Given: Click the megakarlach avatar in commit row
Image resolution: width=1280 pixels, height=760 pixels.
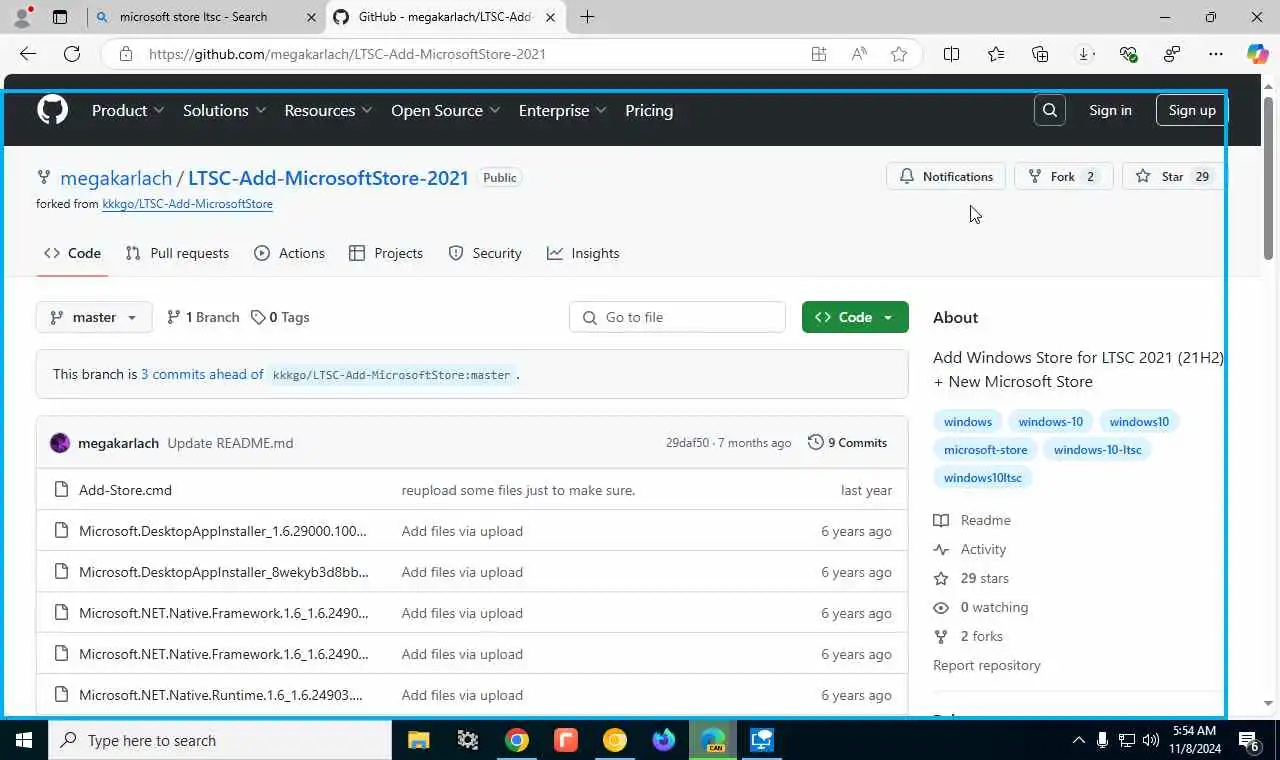Looking at the screenshot, I should [x=60, y=443].
